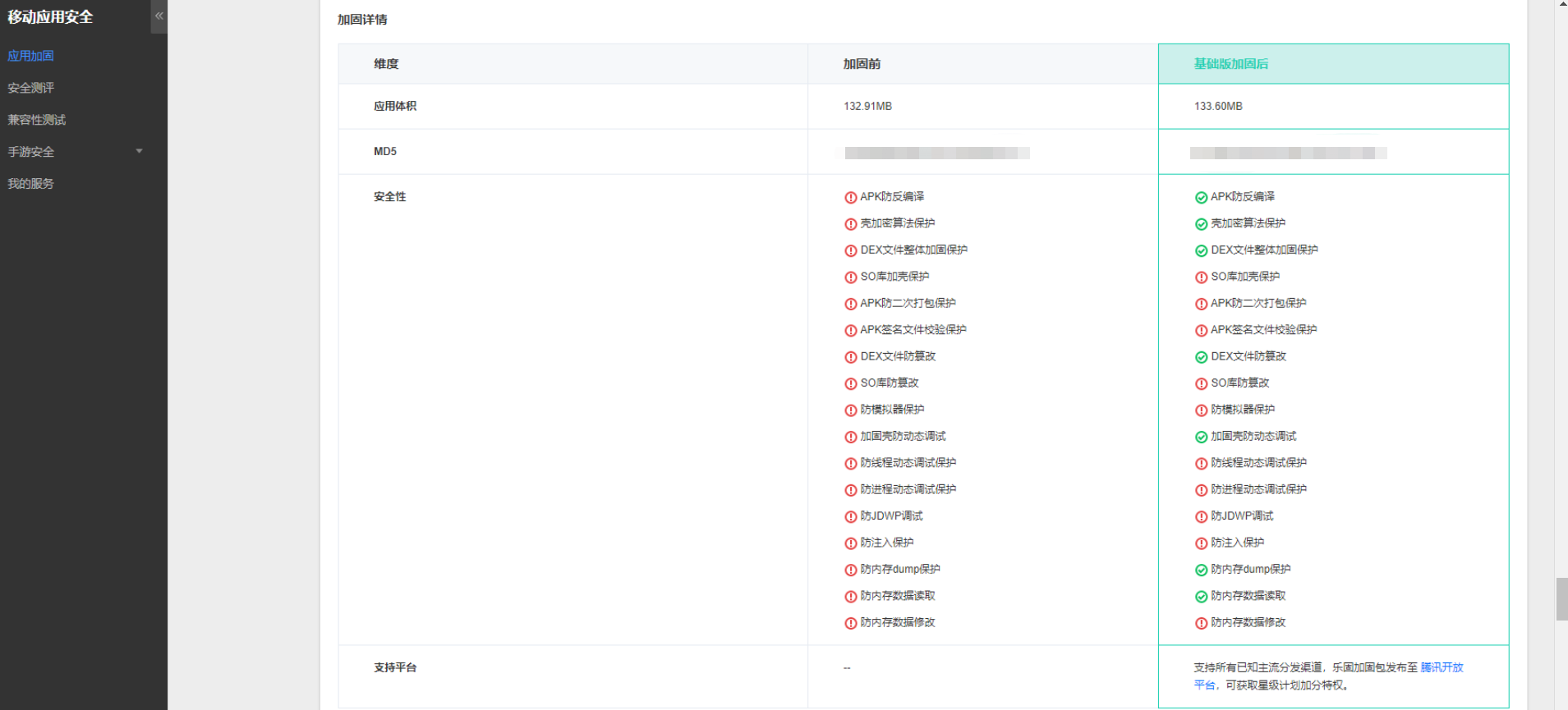Click the 132.91MB size value
This screenshot has height=710, width=1568.
pos(867,107)
